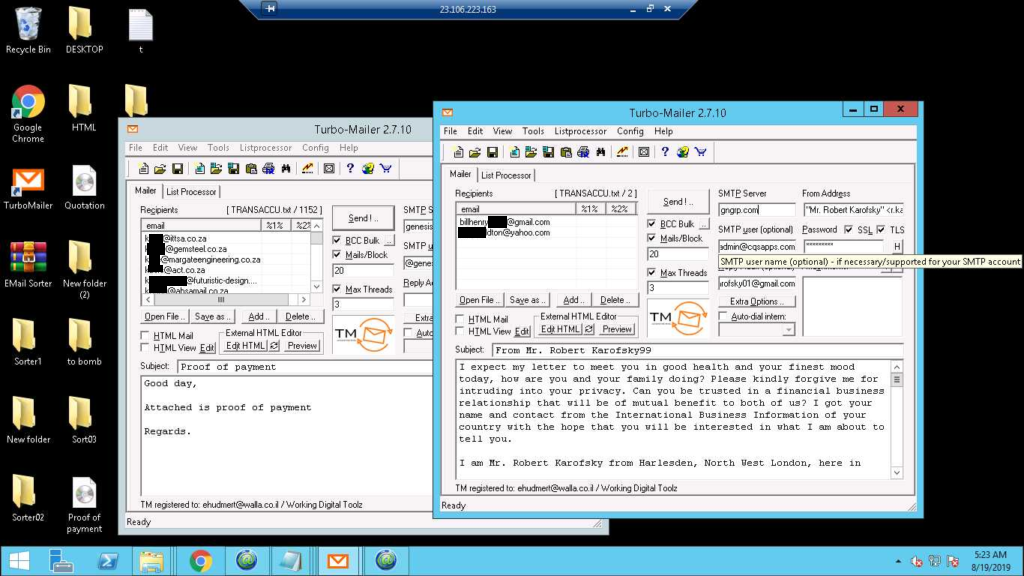Click the Subject field in front window
This screenshot has height=576, width=1024.
[697, 350]
